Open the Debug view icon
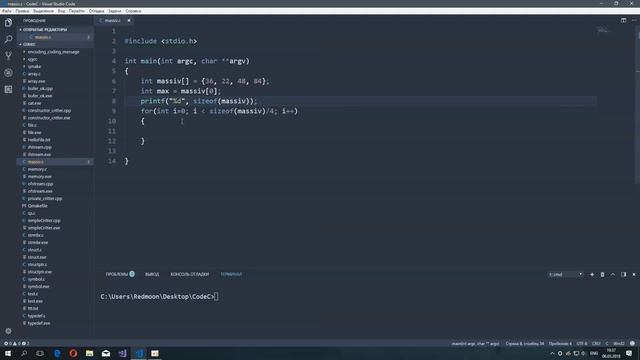 point(8,73)
